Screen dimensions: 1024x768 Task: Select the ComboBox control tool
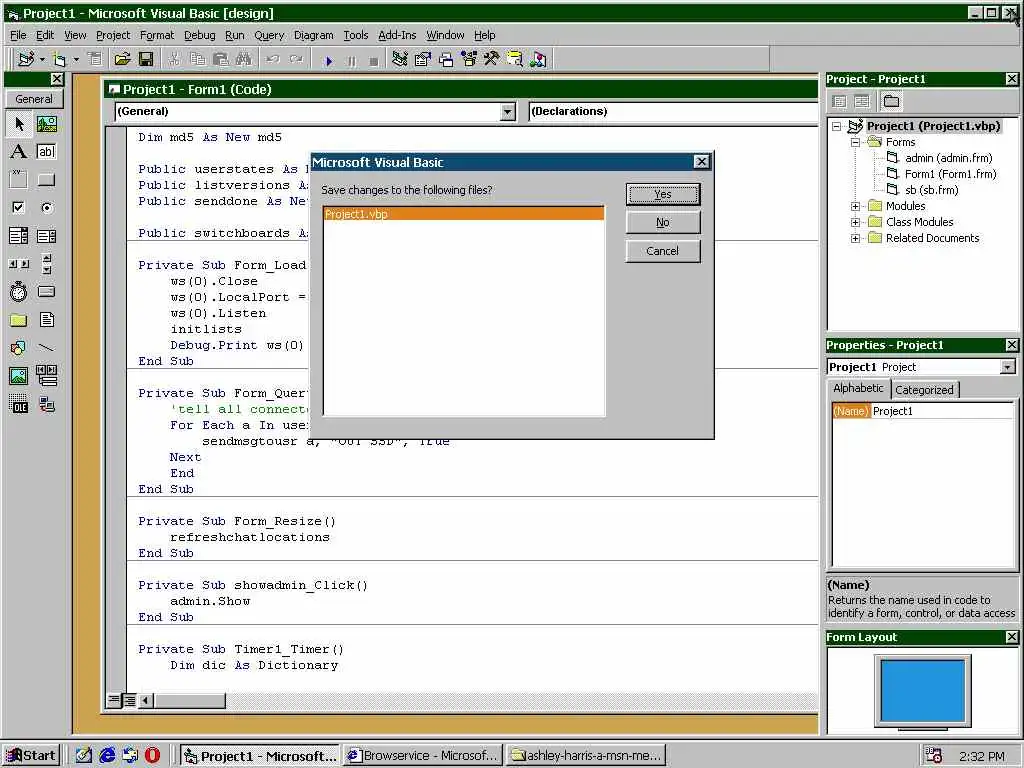19,236
